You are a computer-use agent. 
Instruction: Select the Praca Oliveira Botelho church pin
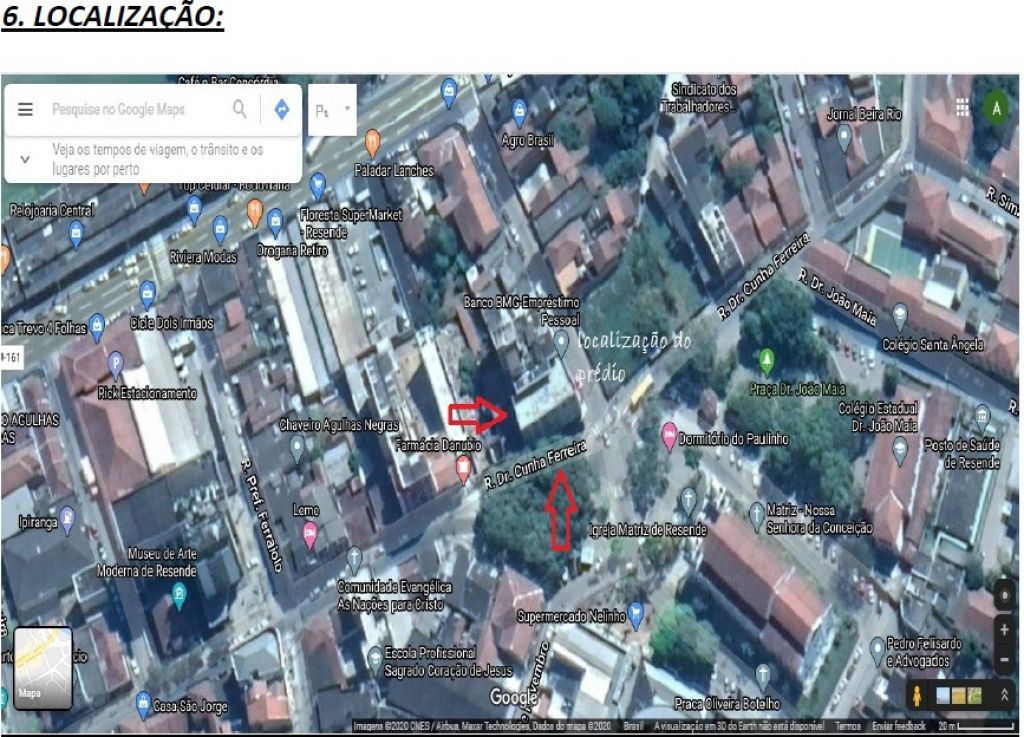[x=763, y=678]
